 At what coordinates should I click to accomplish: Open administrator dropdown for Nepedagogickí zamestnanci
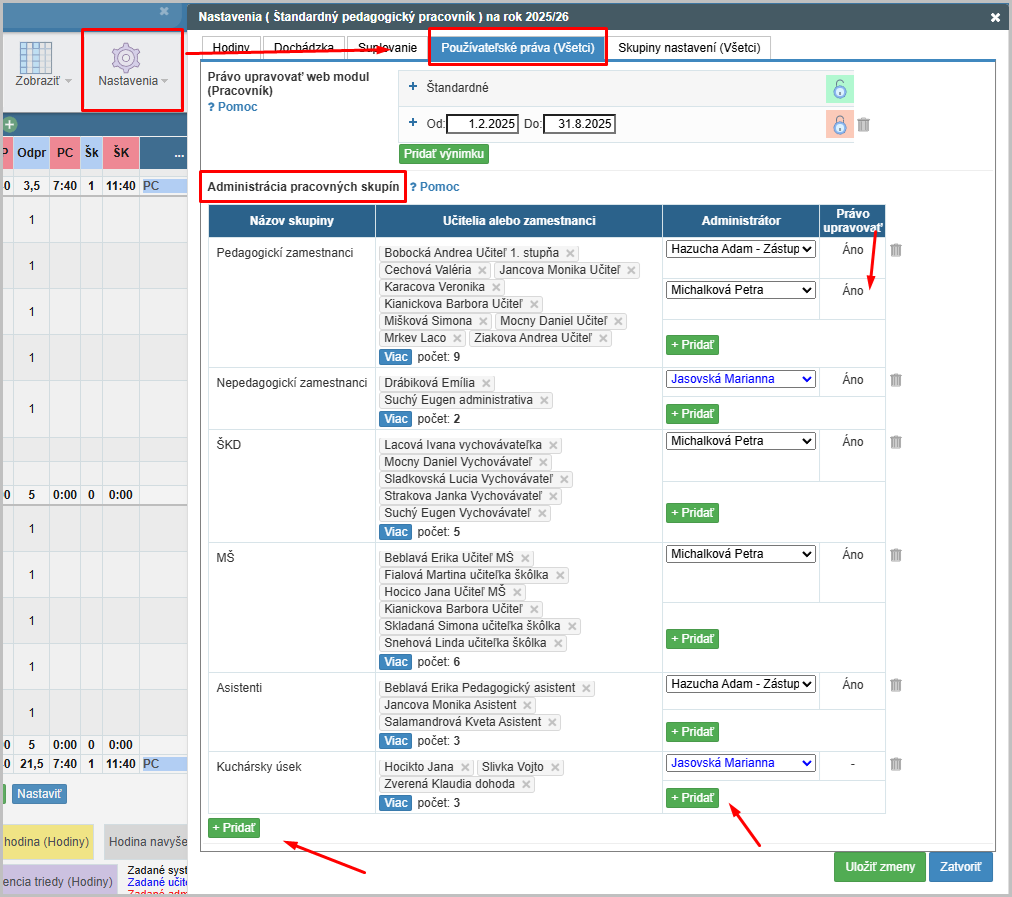point(740,379)
